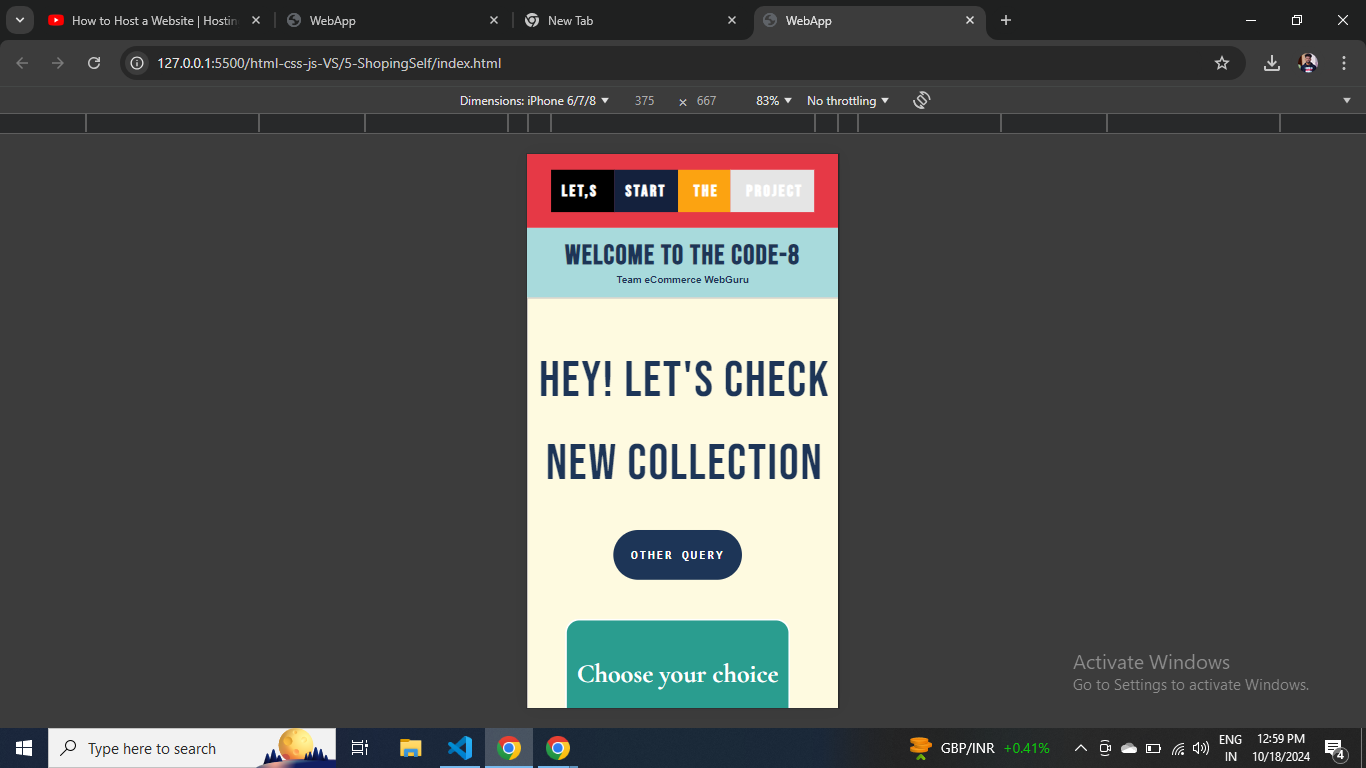Close the New Tab tab
This screenshot has height=768, width=1366.
pos(732,20)
